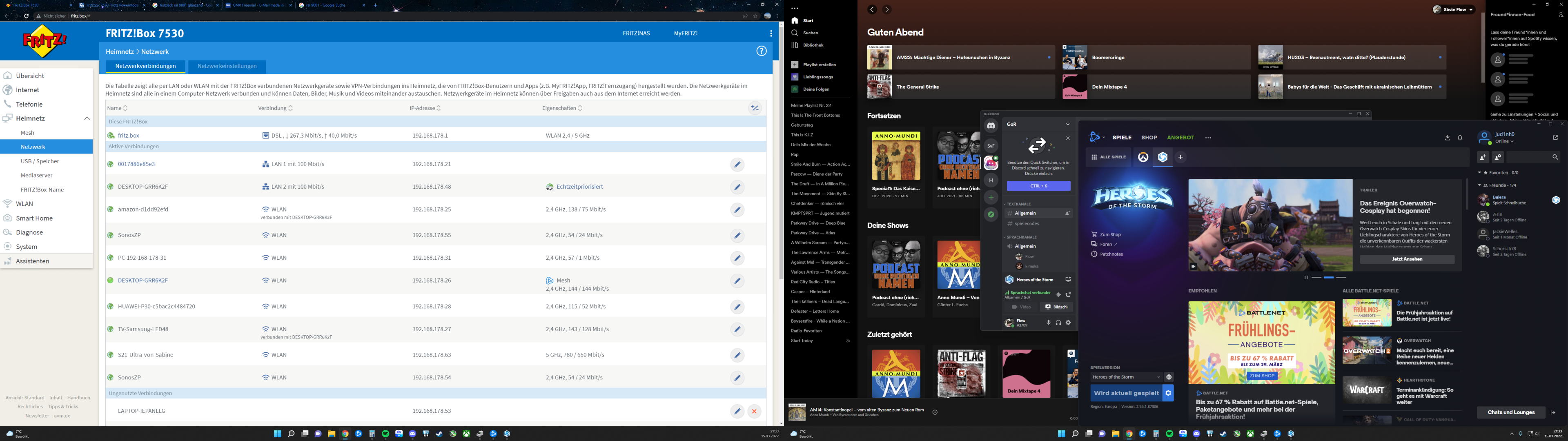1568x441 pixels.
Task: Delete the unused LAPTOP-IEPANLLG connection
Action: click(x=754, y=411)
